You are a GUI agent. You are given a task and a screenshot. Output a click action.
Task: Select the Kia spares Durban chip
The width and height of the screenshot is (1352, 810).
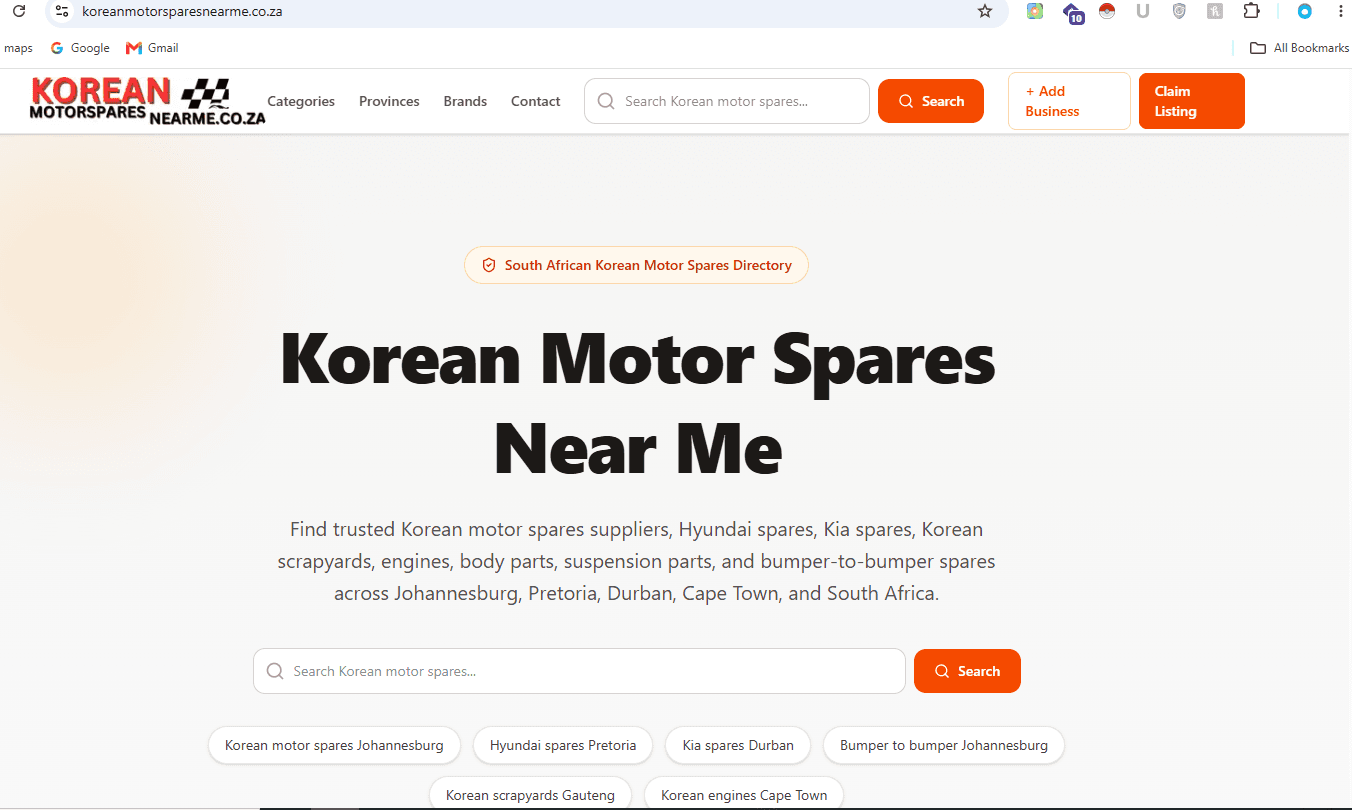point(738,745)
